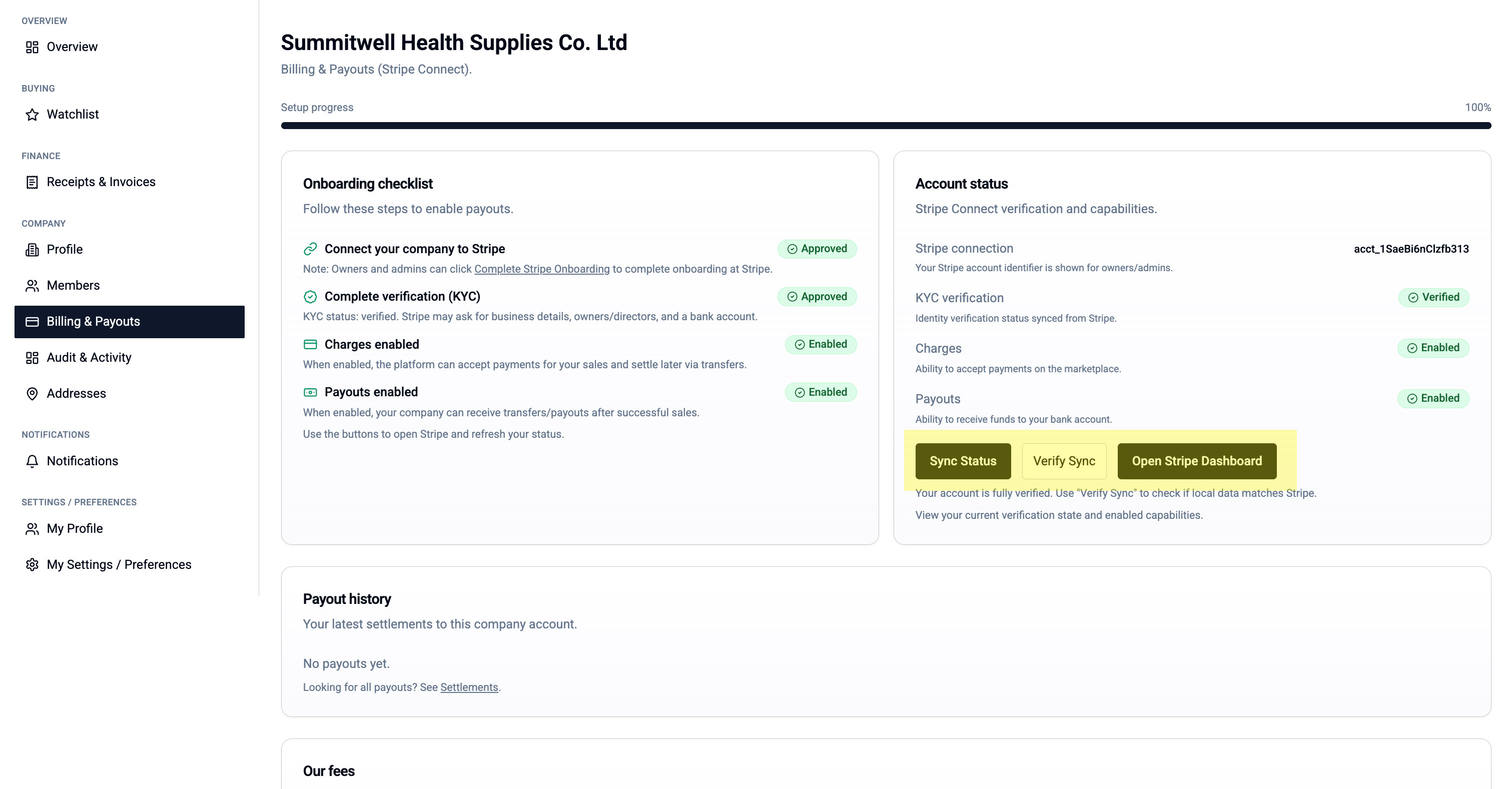Screen dimensions: 1512x789
Task: Open the Settlements link
Action: click(469, 687)
